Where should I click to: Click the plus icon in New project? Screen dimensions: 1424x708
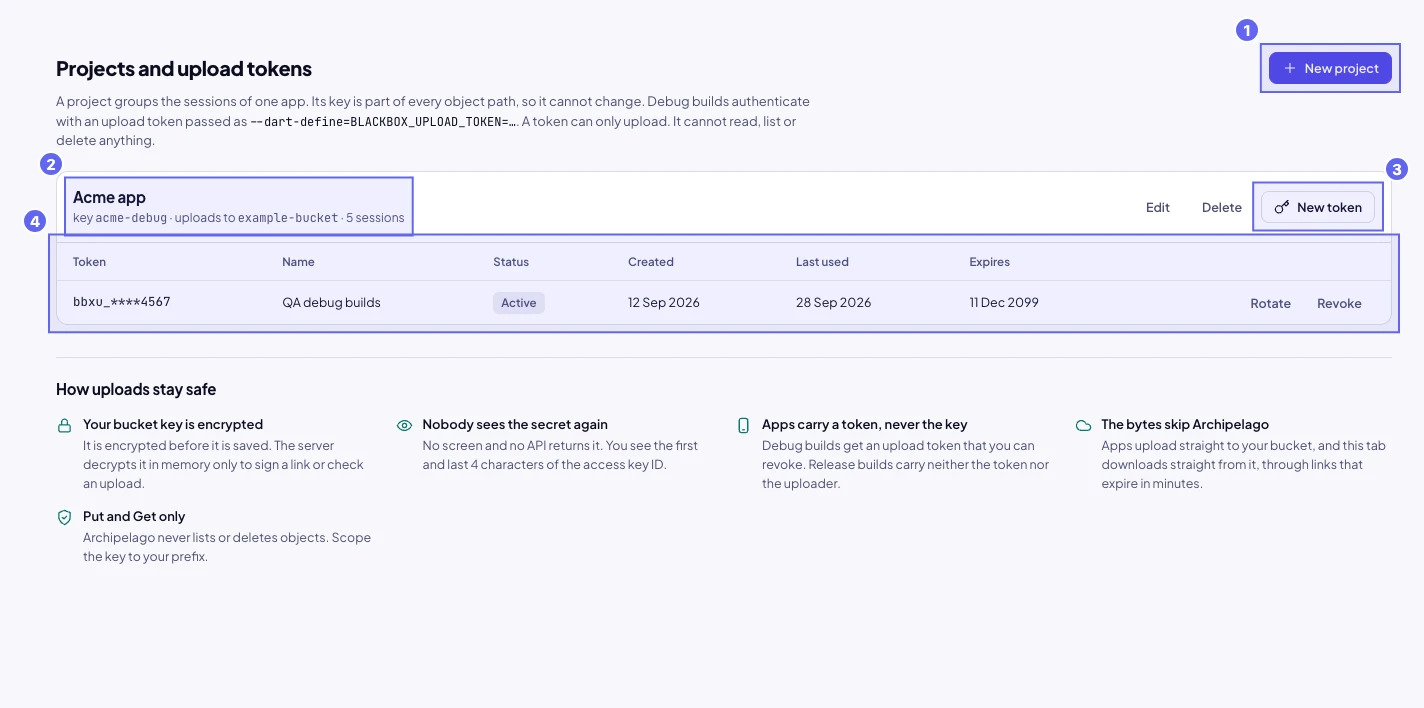tap(1290, 68)
